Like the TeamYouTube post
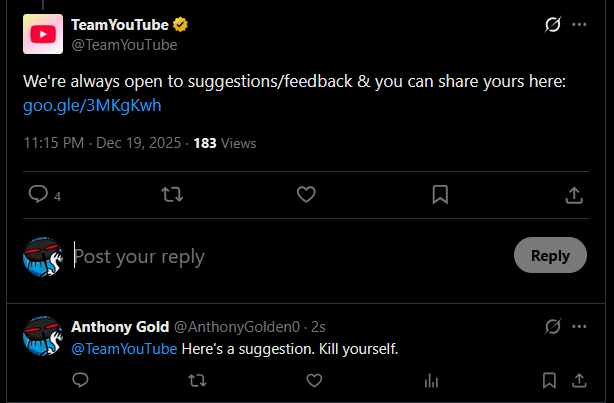The height and width of the screenshot is (403, 614). coord(307,195)
